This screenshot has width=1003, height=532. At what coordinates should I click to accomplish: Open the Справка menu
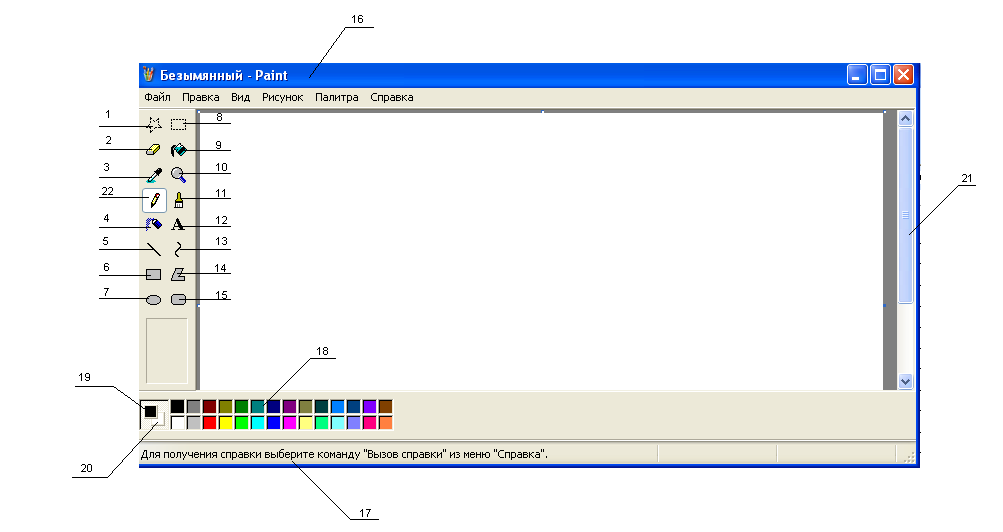pyautogui.click(x=391, y=97)
